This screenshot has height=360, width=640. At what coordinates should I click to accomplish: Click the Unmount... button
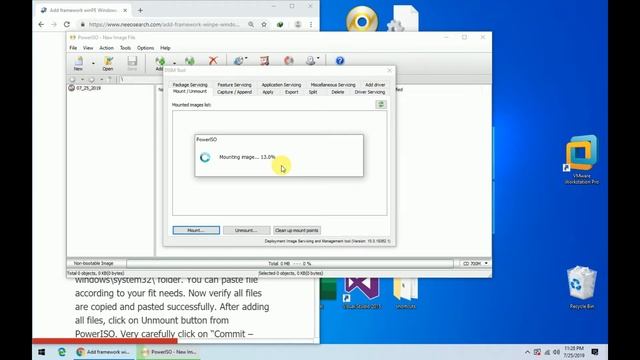(247, 230)
